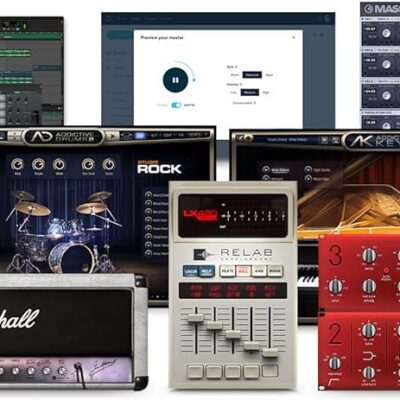Image resolution: width=400 pixels, height=400 pixels.
Task: Click the top-left icon in Addictive Keys header
Action: [x=240, y=137]
